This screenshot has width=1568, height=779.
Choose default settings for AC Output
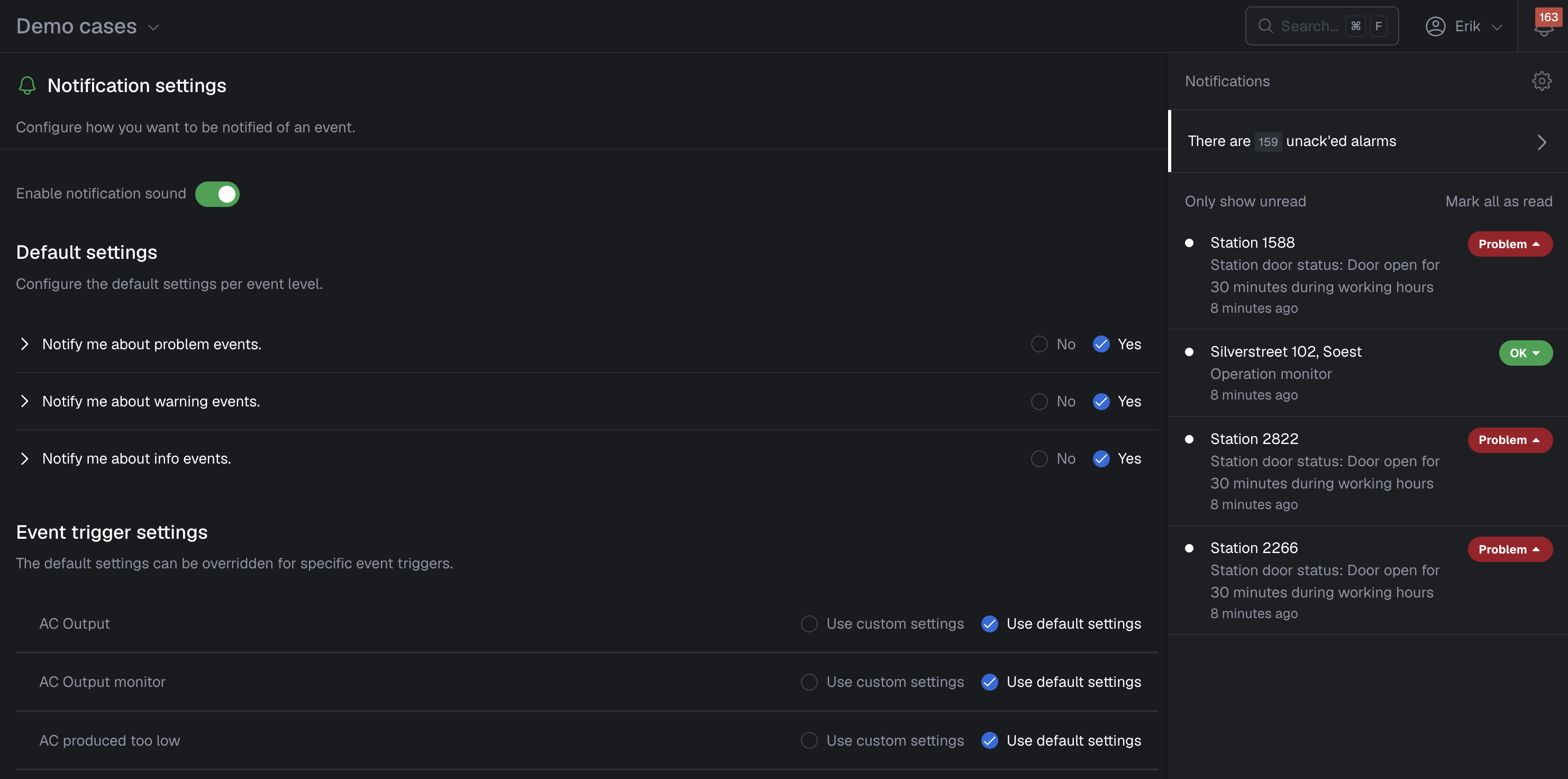pos(990,624)
